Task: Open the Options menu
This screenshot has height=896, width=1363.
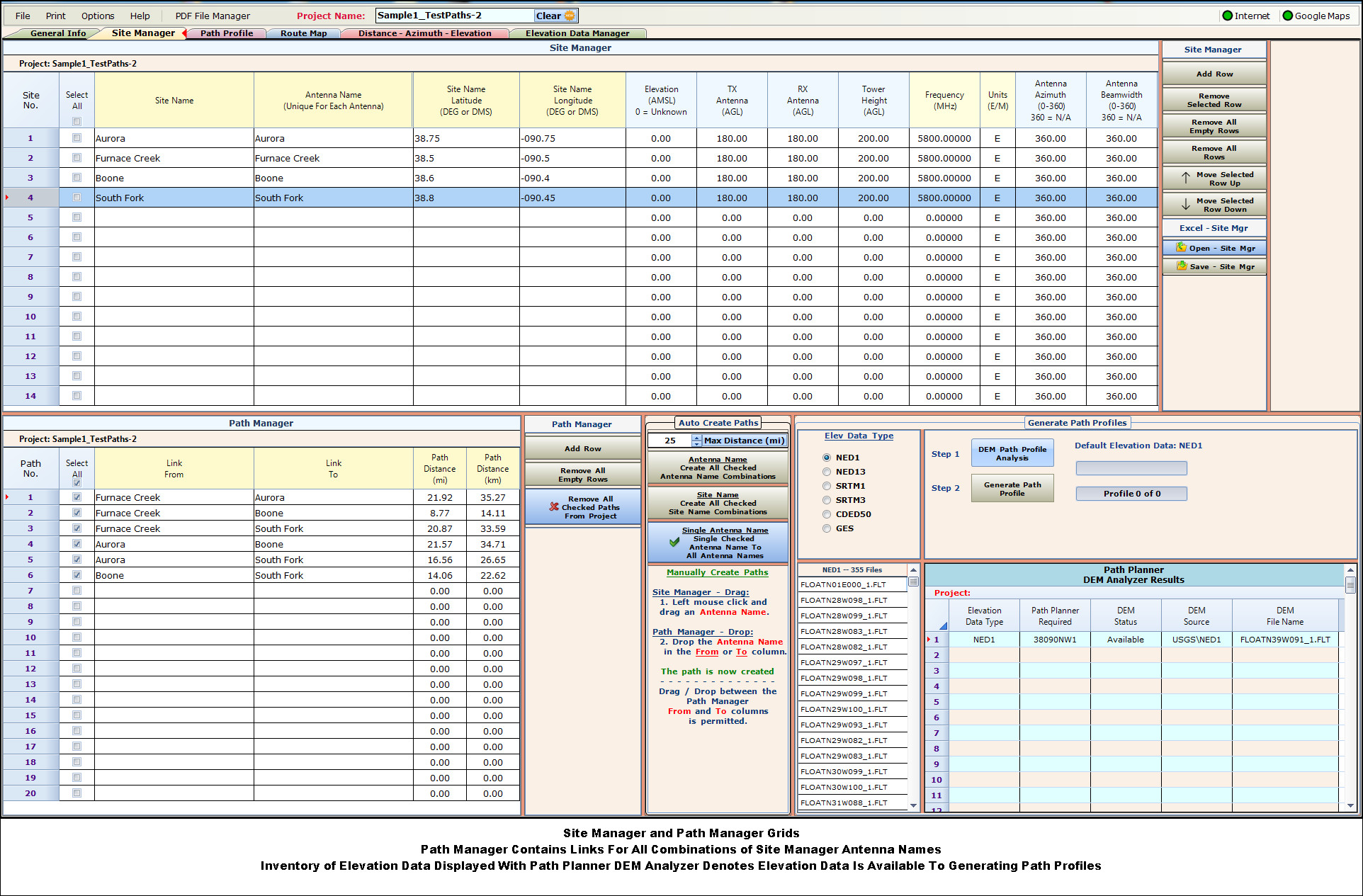Action: coord(98,16)
